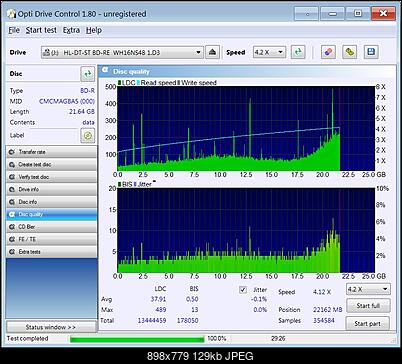The height and width of the screenshot is (364, 402).
Task: Open the File menu
Action: [14, 30]
